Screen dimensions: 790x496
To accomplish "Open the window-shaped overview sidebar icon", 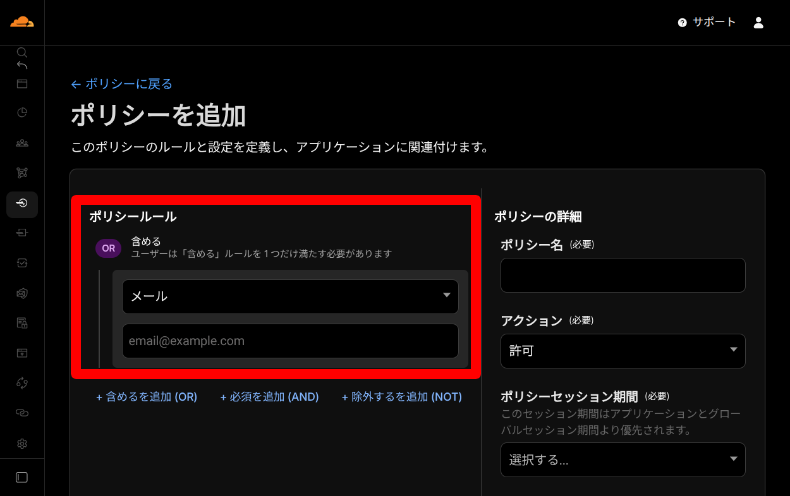I will (22, 84).
